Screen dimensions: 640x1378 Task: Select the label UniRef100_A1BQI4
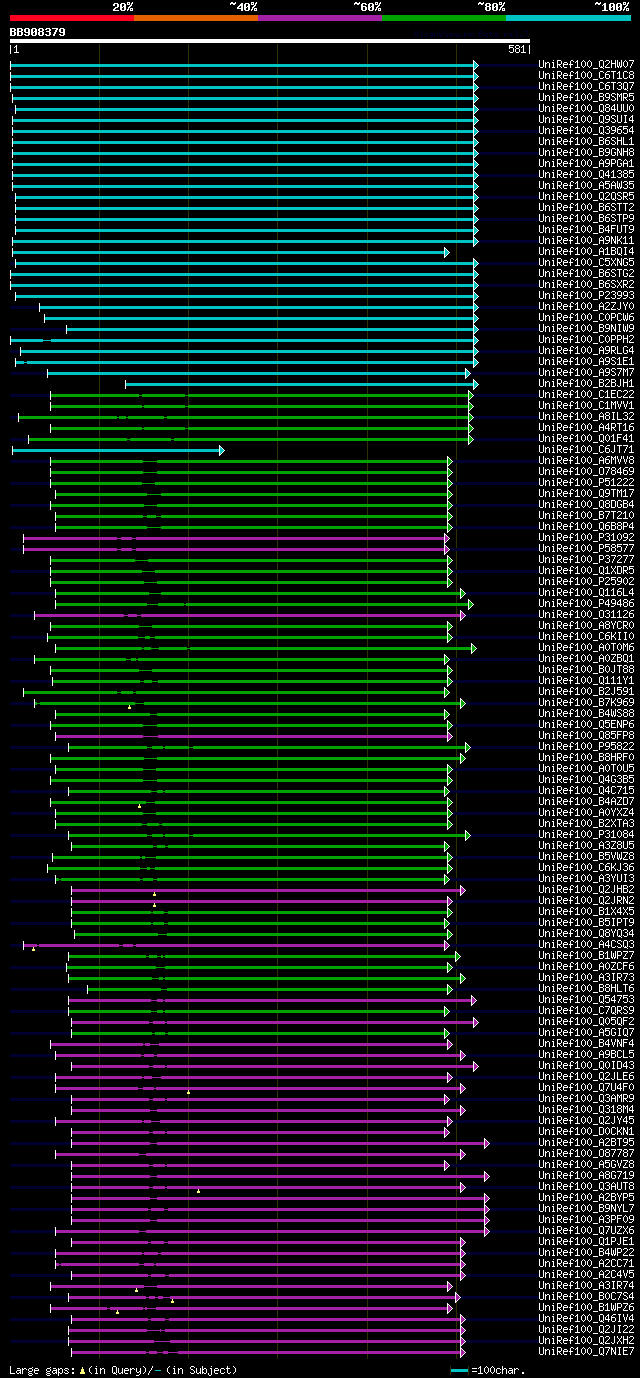pyautogui.click(x=586, y=252)
